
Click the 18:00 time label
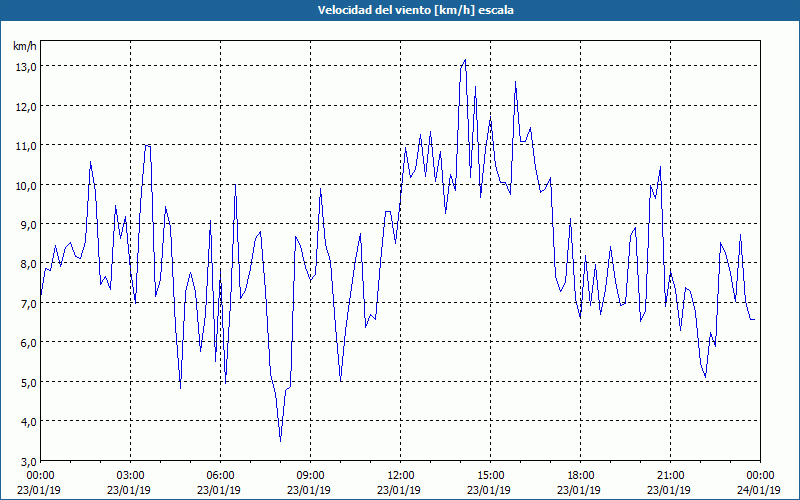580,476
